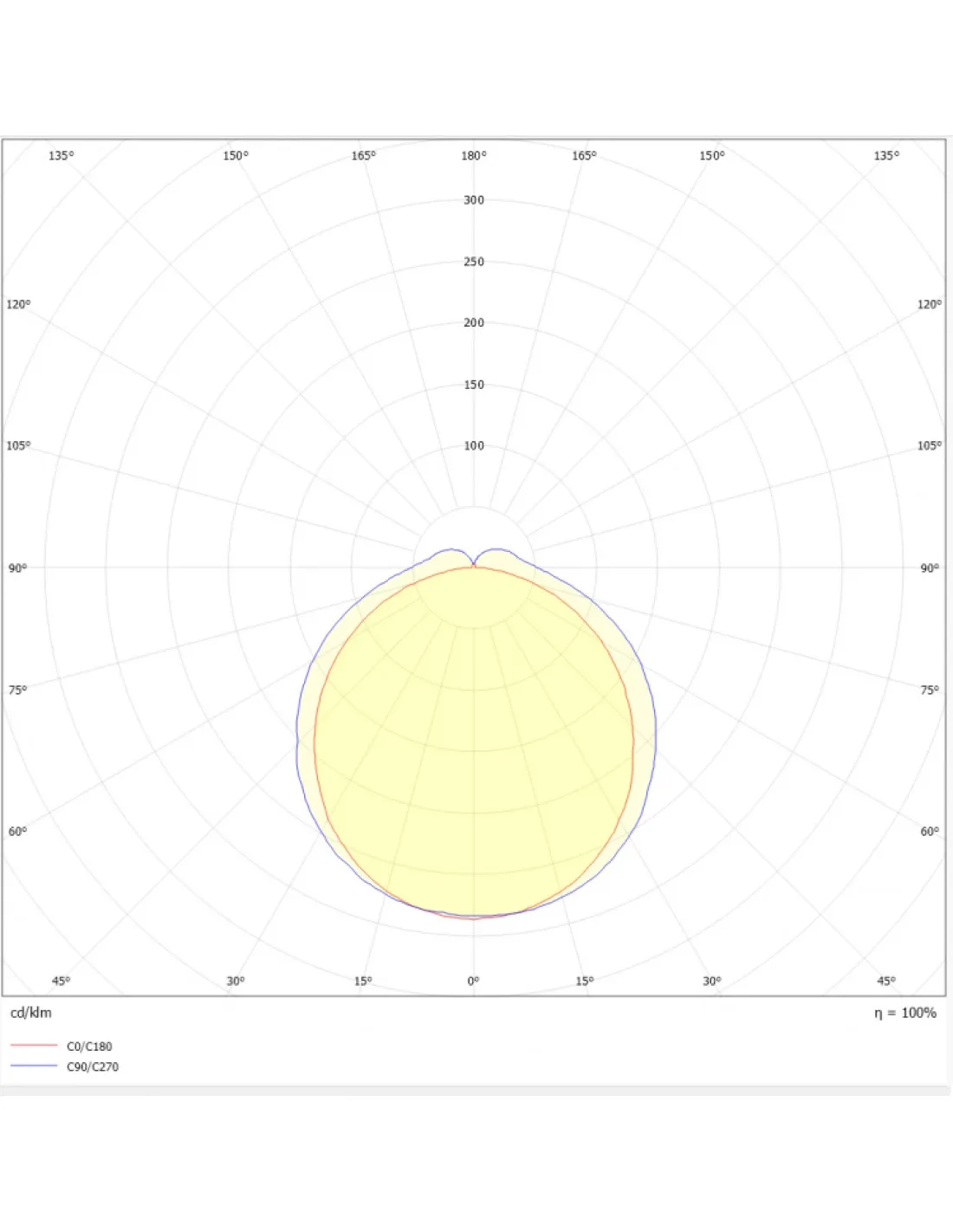Click the right 60° angle label
953x1232 pixels.
point(930,832)
